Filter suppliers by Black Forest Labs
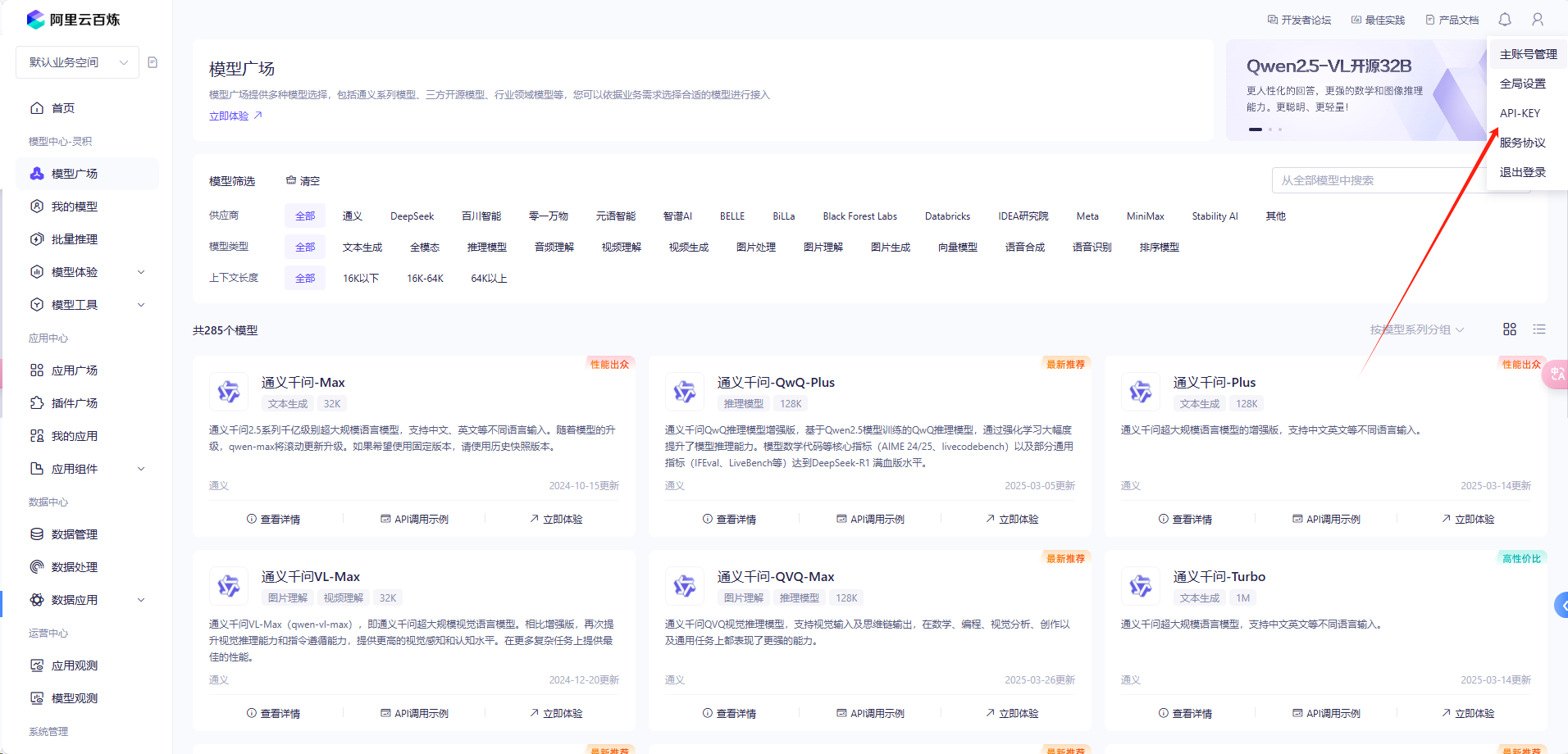This screenshot has height=754, width=1568. coord(859,216)
